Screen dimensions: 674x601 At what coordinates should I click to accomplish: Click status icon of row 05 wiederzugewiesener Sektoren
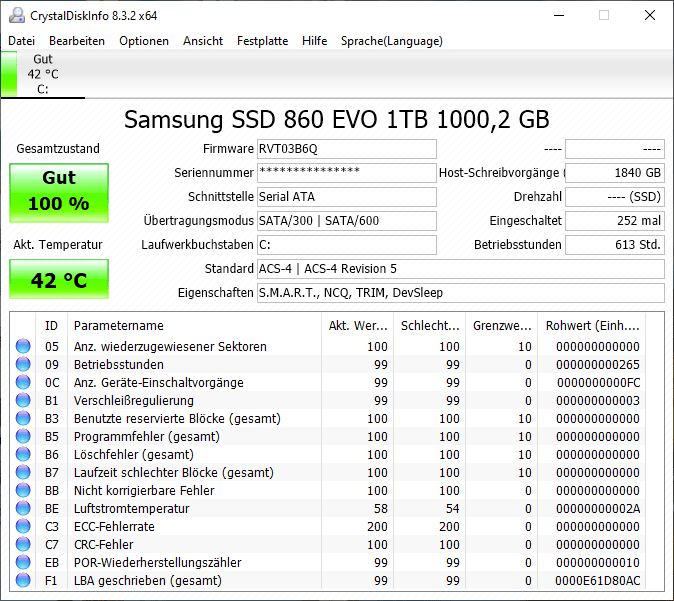tap(23, 346)
